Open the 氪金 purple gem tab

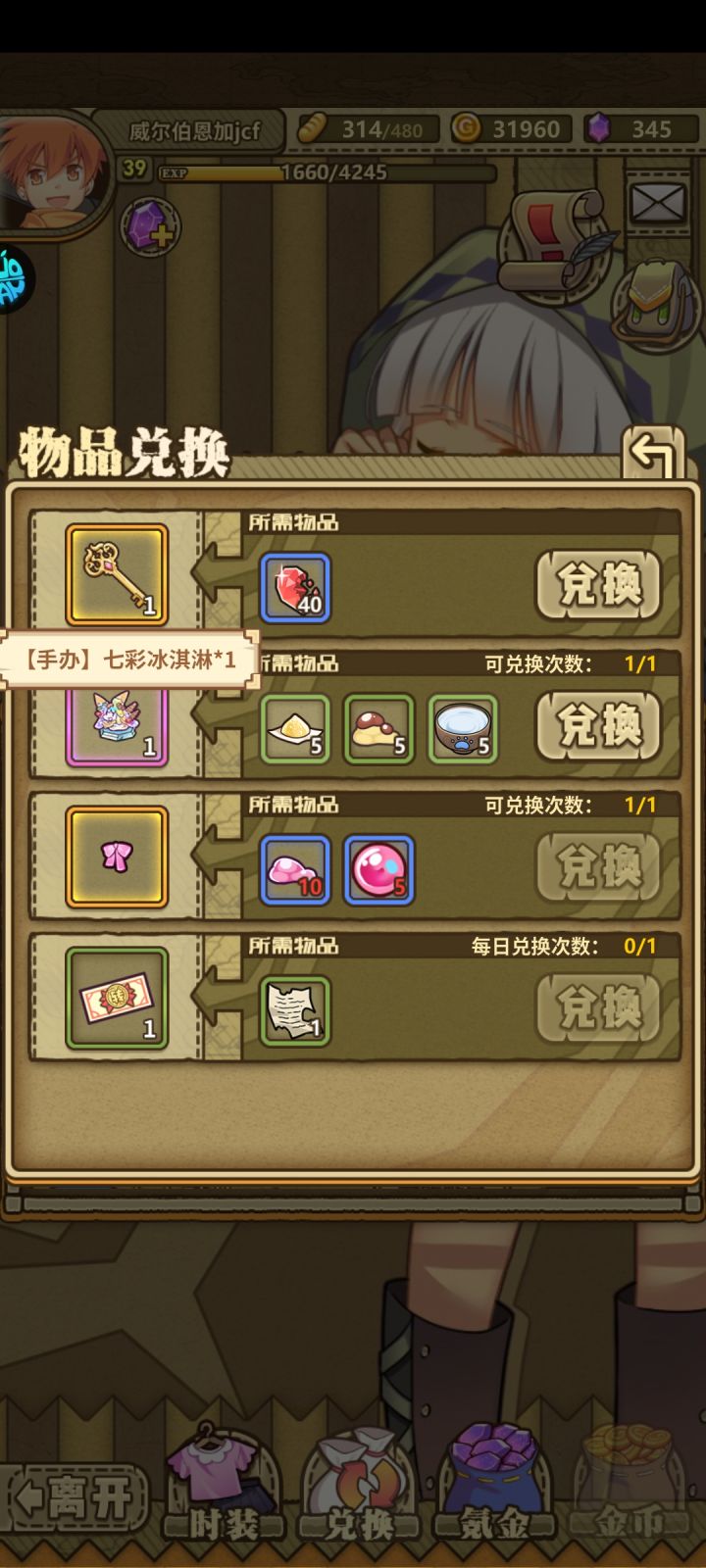[x=494, y=1486]
